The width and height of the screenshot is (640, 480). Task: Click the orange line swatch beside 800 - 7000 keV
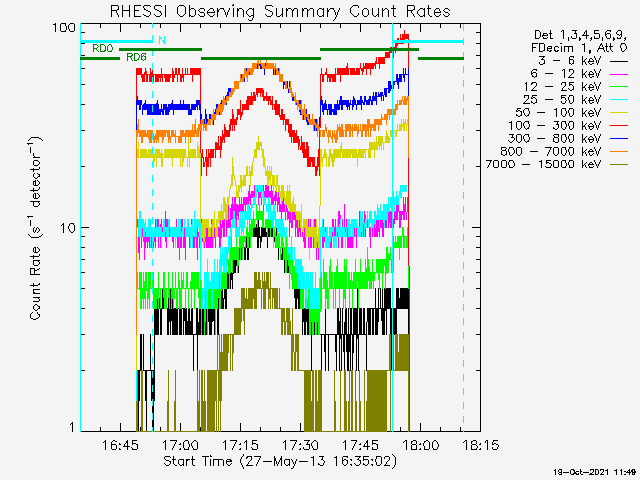619,152
